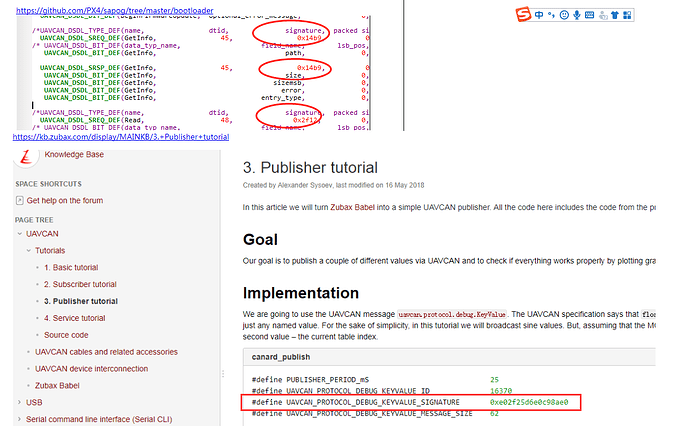Click the Implementation section heading

[301, 293]
